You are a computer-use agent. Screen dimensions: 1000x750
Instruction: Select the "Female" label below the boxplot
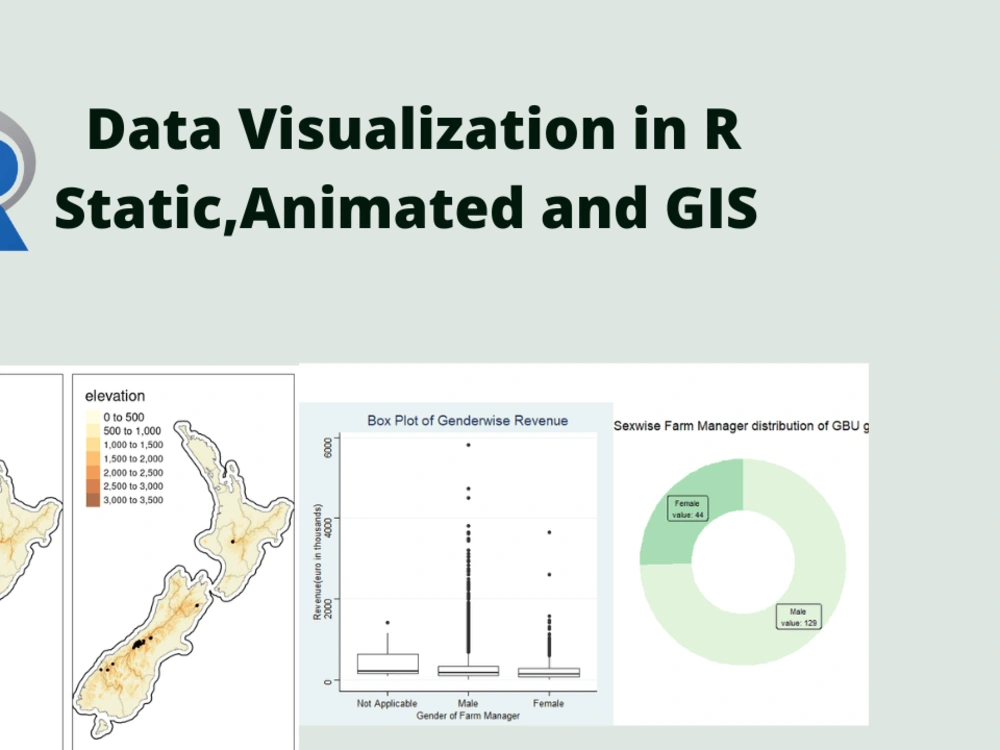tap(548, 703)
